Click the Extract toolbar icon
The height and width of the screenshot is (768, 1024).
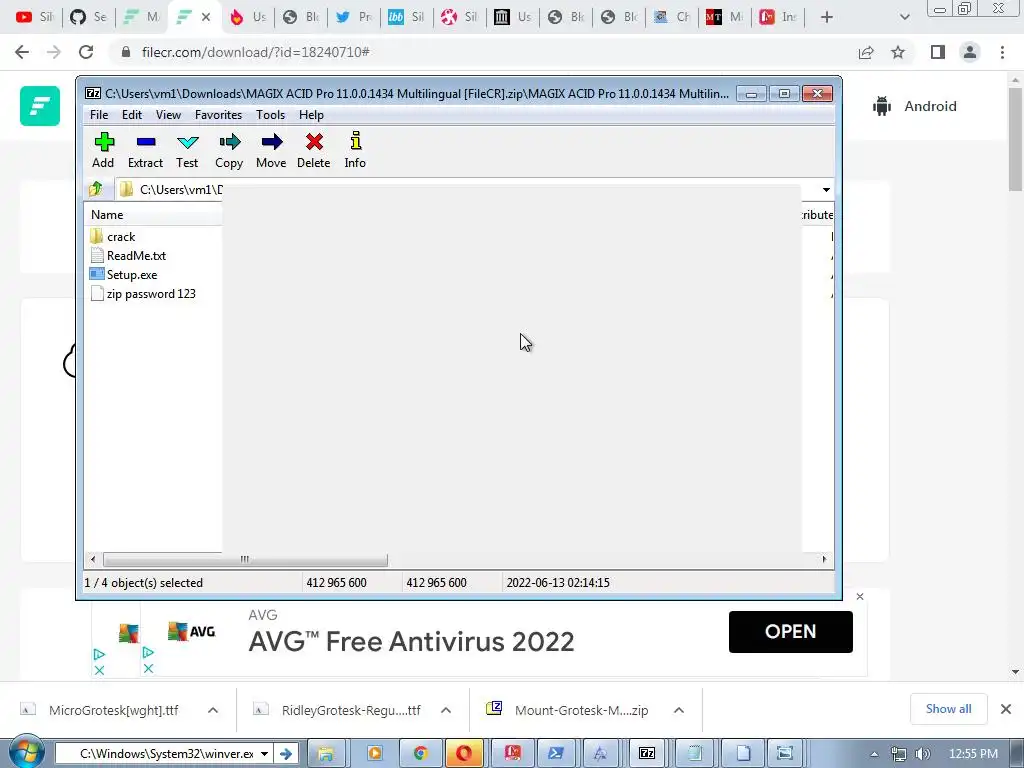[145, 150]
